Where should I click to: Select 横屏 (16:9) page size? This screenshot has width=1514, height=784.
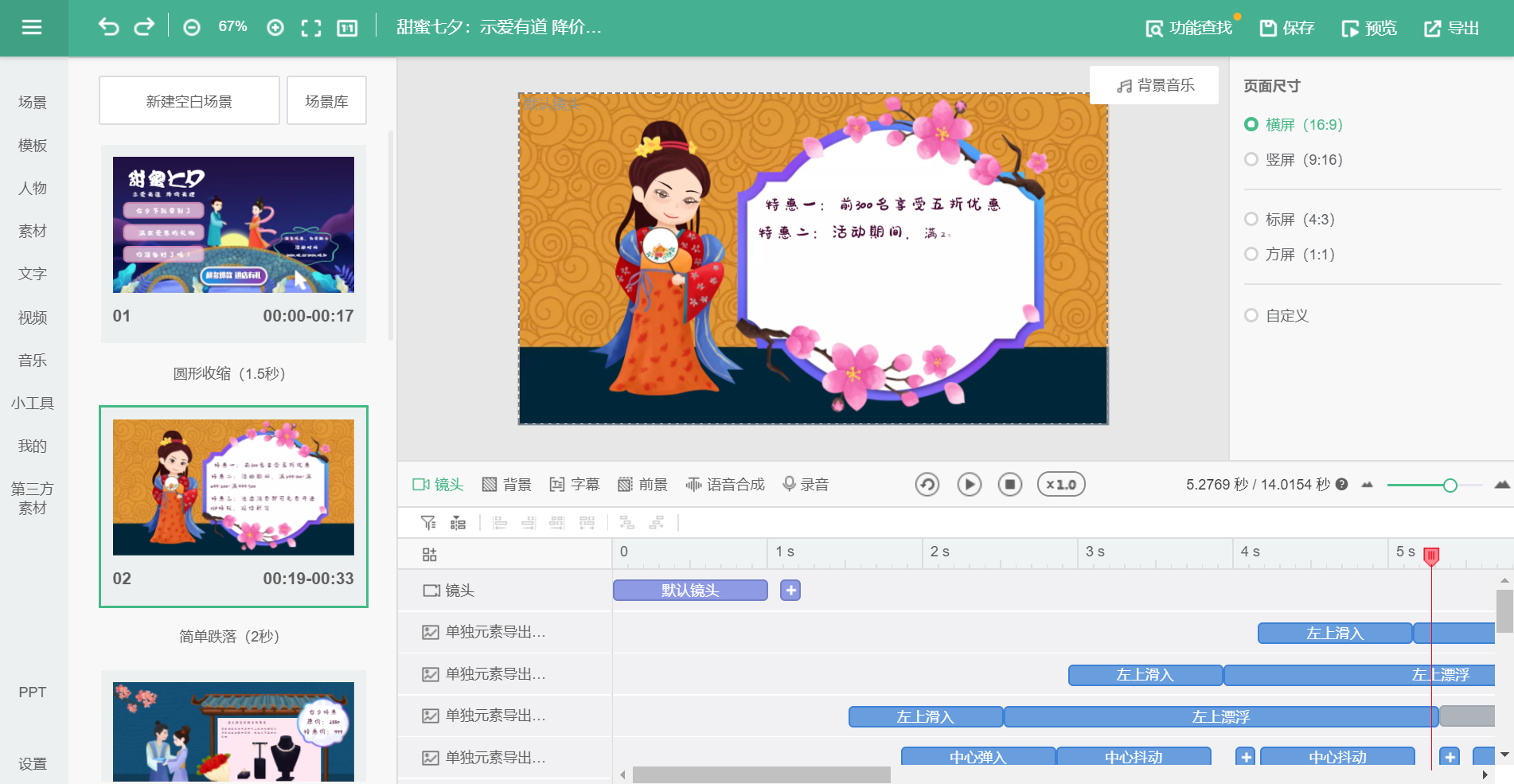(1294, 124)
